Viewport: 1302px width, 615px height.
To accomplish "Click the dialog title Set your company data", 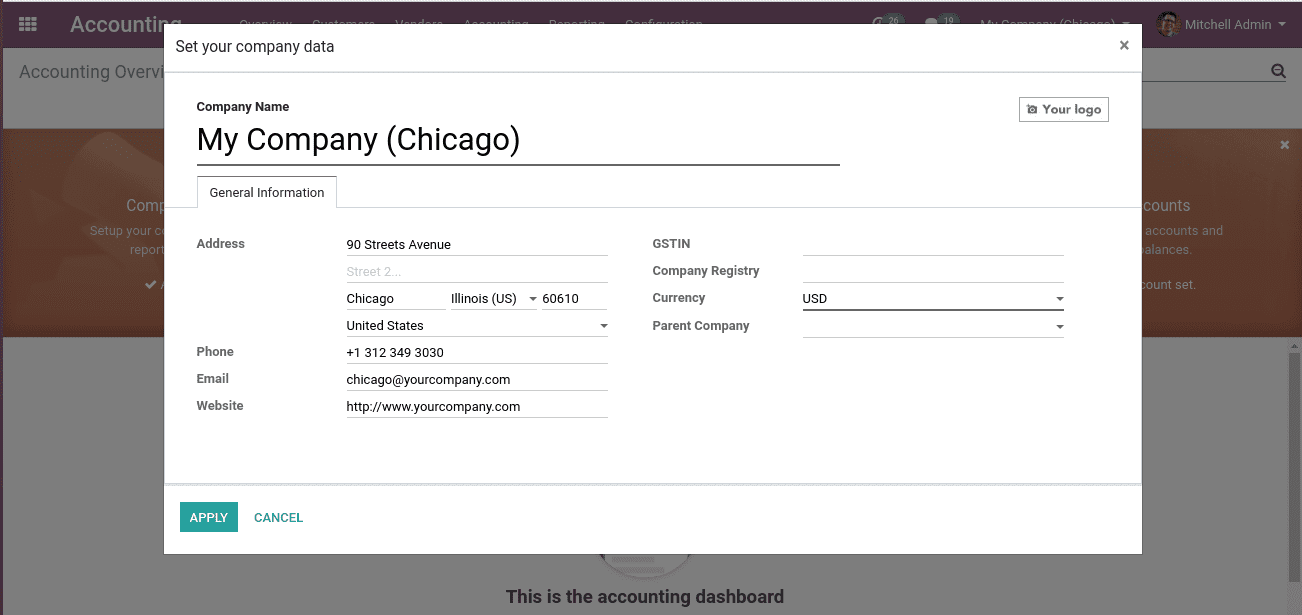I will pos(255,46).
